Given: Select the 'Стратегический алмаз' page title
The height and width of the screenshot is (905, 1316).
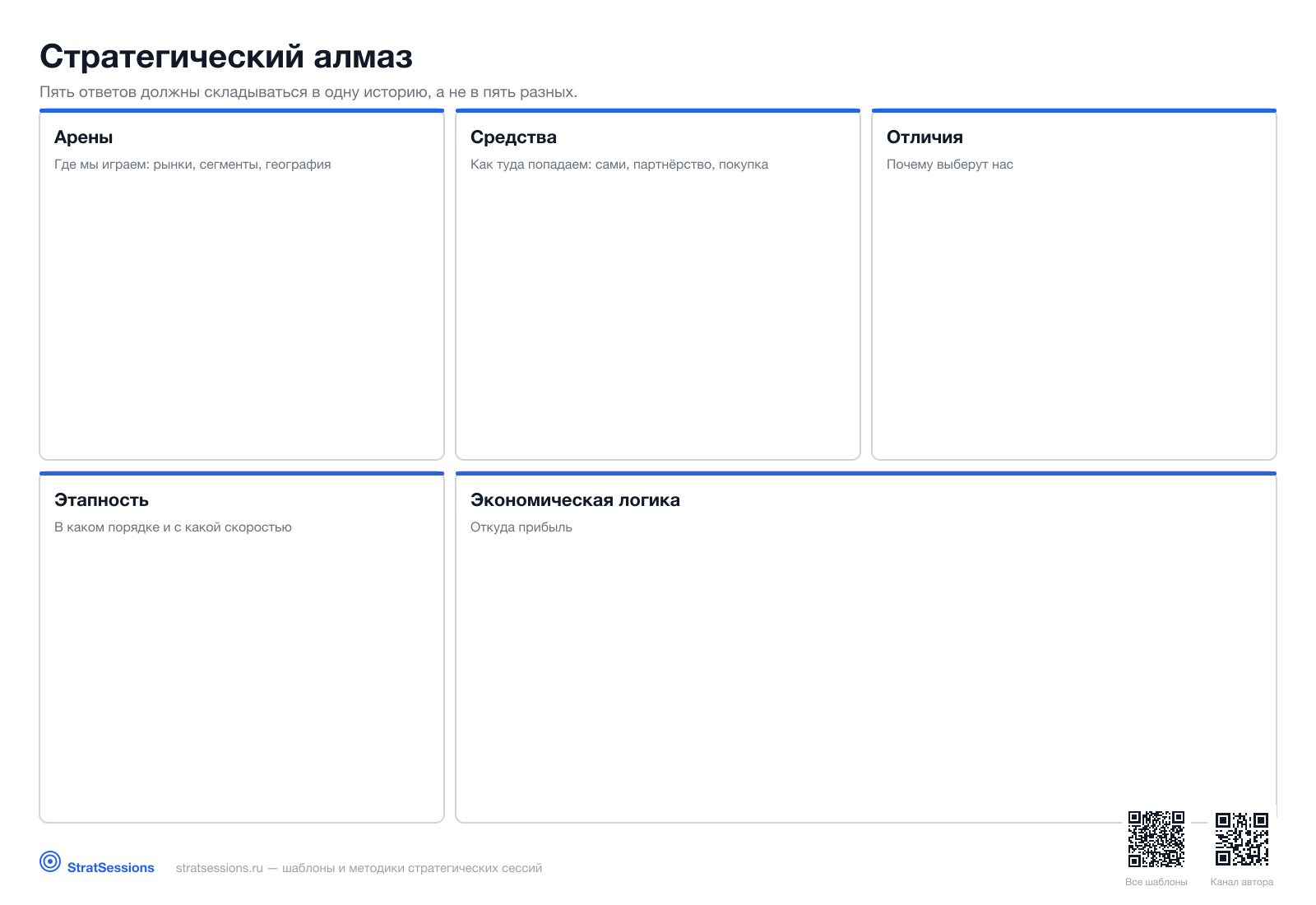Looking at the screenshot, I should coord(226,57).
